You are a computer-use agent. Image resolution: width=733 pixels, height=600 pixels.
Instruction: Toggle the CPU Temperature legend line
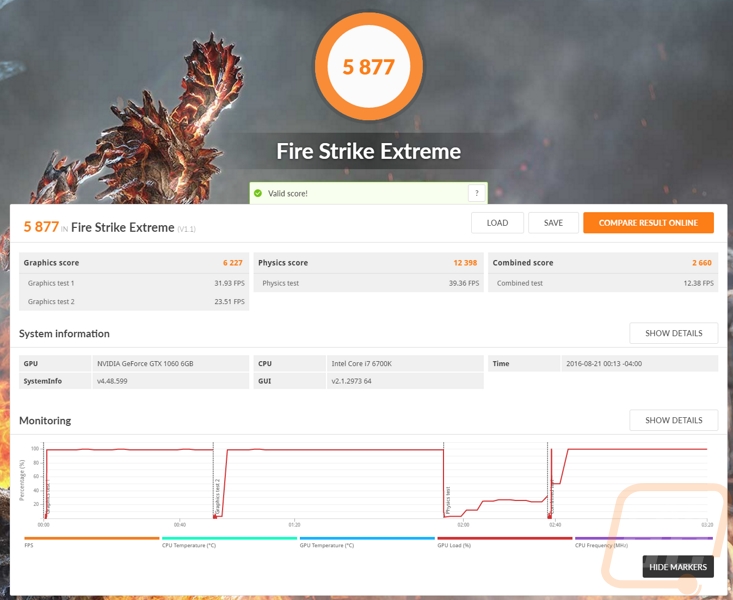pyautogui.click(x=230, y=538)
